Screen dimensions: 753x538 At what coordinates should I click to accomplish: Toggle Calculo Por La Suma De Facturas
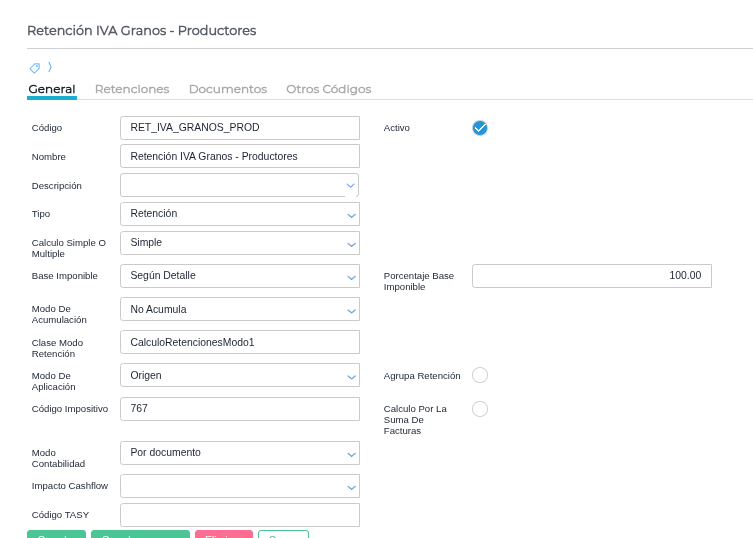[480, 409]
